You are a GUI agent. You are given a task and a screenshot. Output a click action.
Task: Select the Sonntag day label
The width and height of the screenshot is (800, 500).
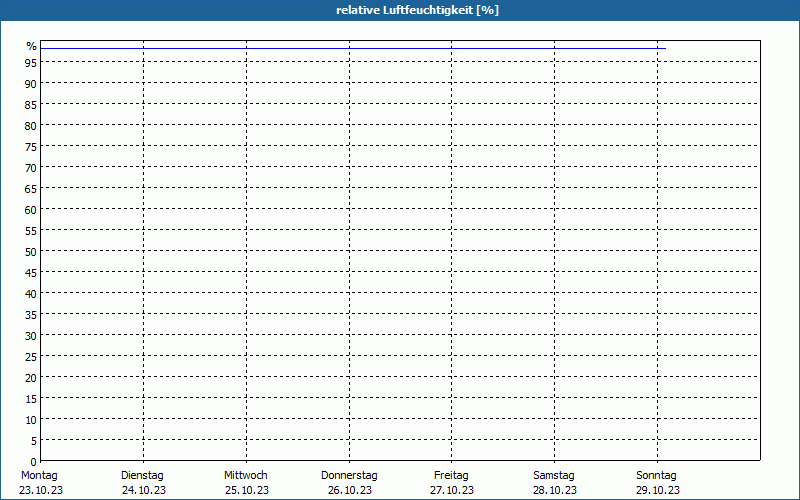point(657,475)
